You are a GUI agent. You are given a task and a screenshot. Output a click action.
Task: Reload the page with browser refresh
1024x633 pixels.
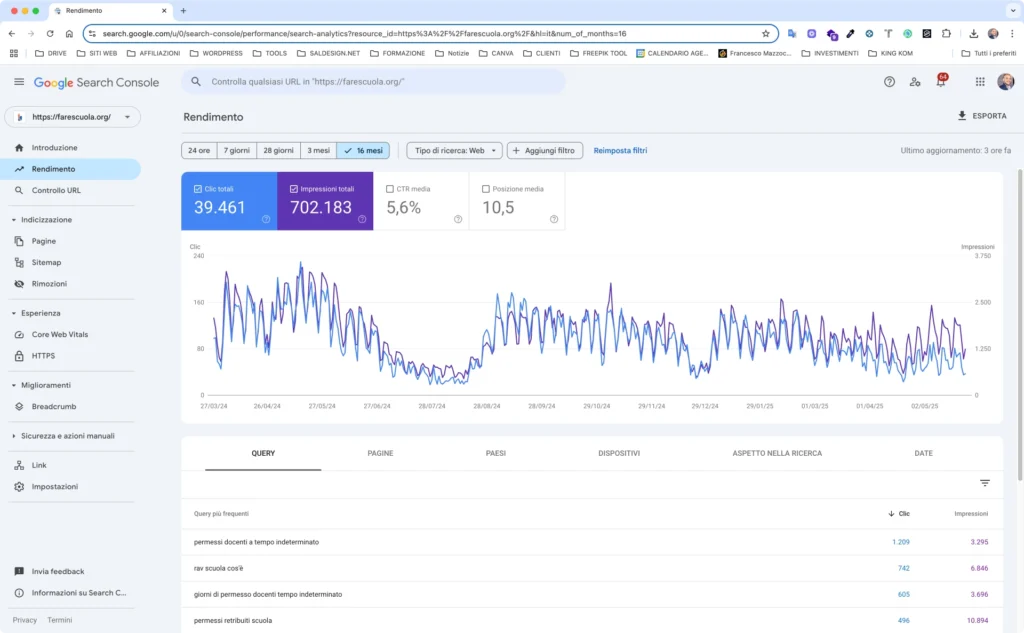50,33
